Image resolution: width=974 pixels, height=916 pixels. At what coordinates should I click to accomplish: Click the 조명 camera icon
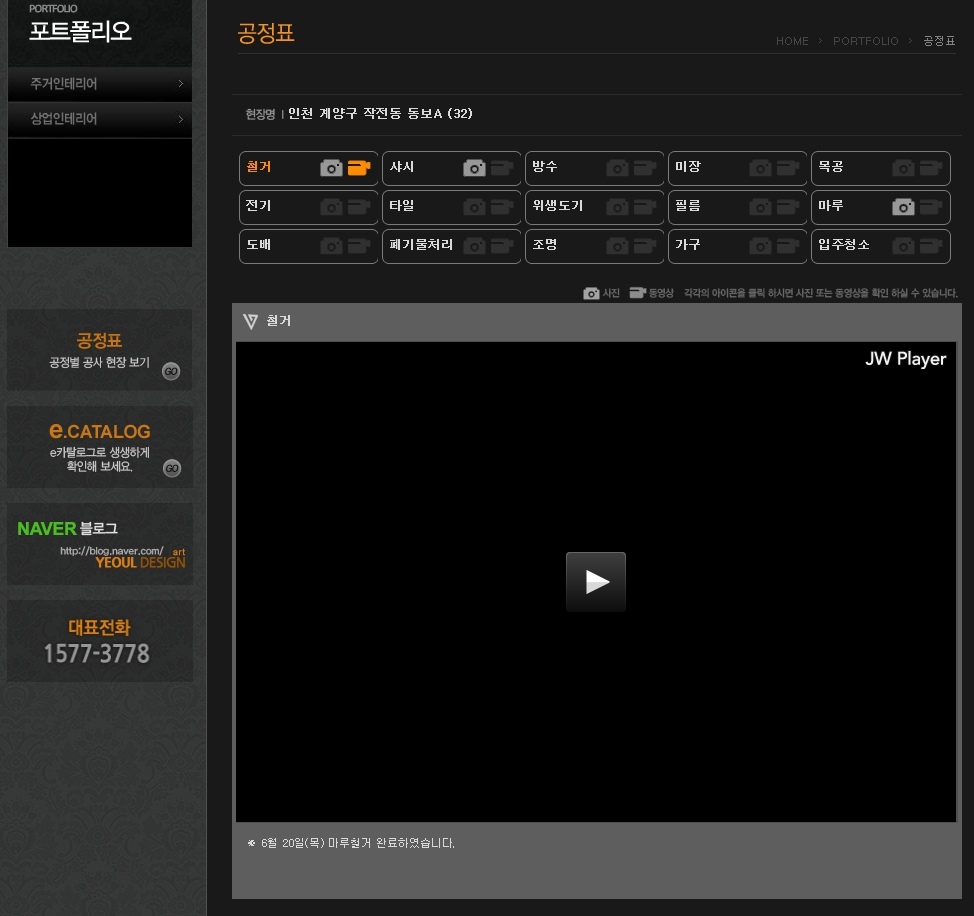click(617, 246)
